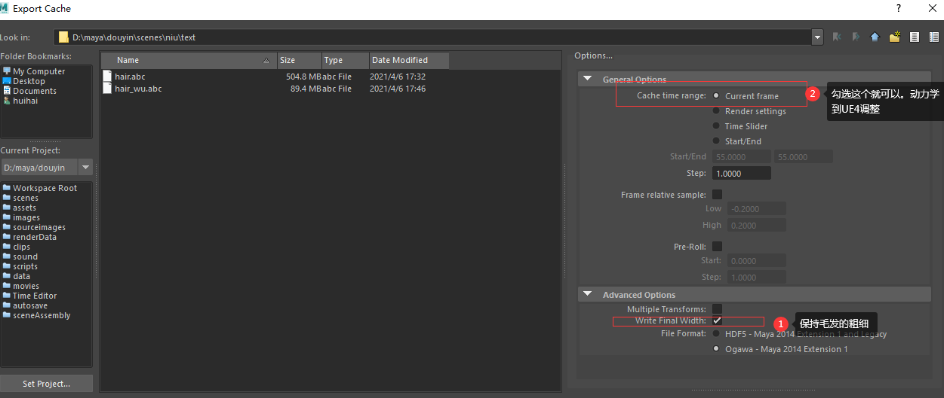Click hair_wu.abc date 2021/4/6 17:46
Image resolution: width=944 pixels, height=398 pixels.
(398, 89)
